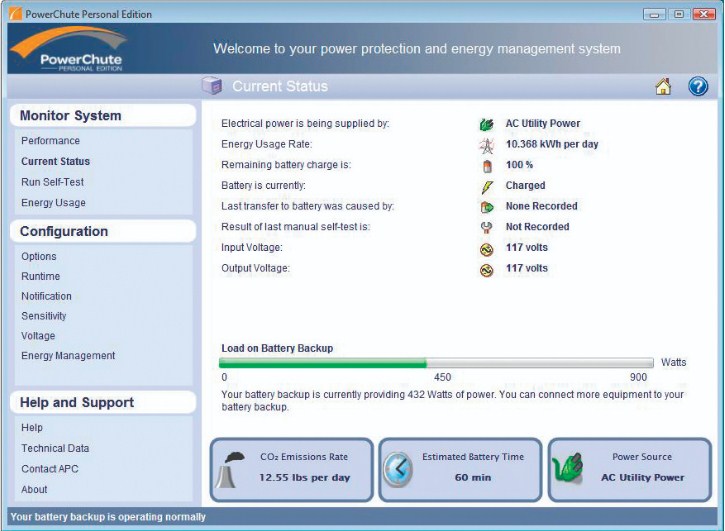725x531 pixels.
Task: Open the Performance page
Action: [50, 141]
